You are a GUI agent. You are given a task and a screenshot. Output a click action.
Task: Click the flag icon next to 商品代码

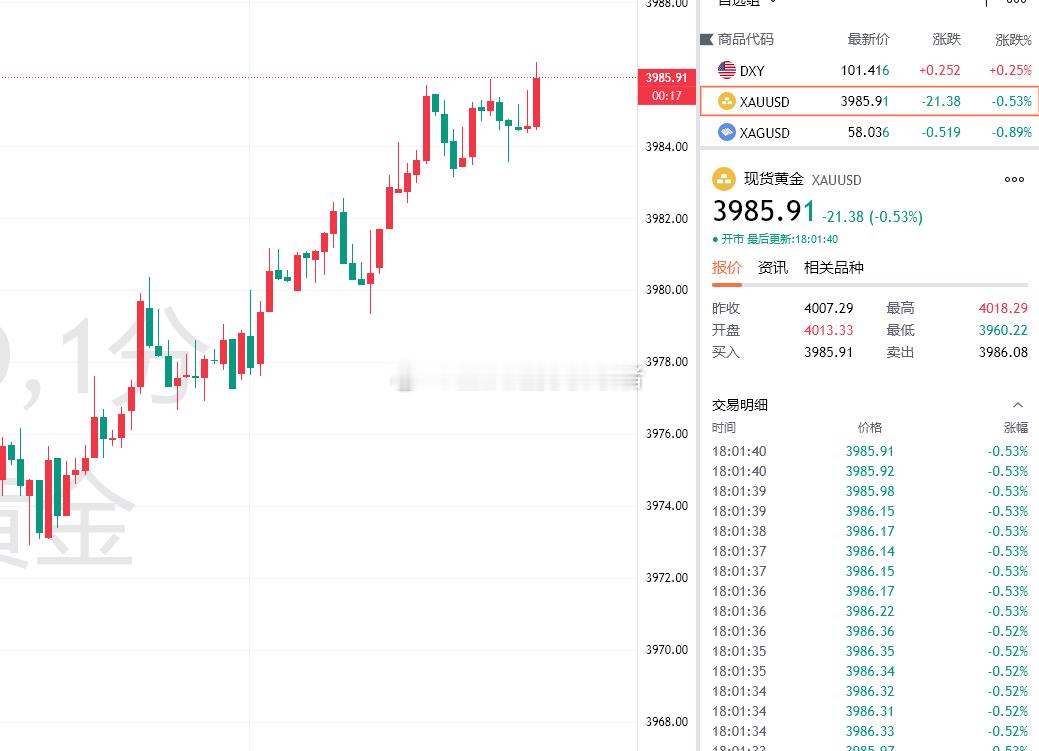pyautogui.click(x=706, y=40)
